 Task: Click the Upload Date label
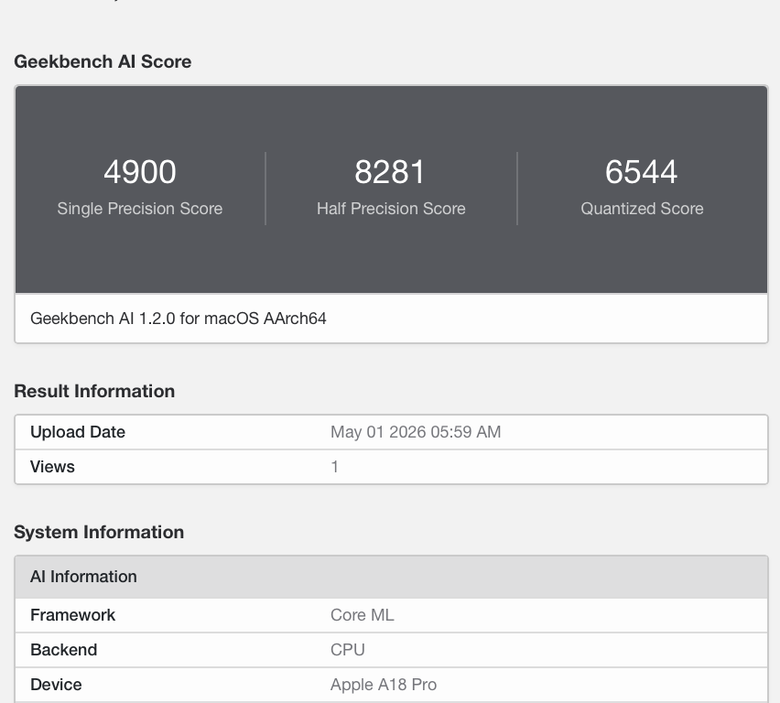pyautogui.click(x=78, y=432)
